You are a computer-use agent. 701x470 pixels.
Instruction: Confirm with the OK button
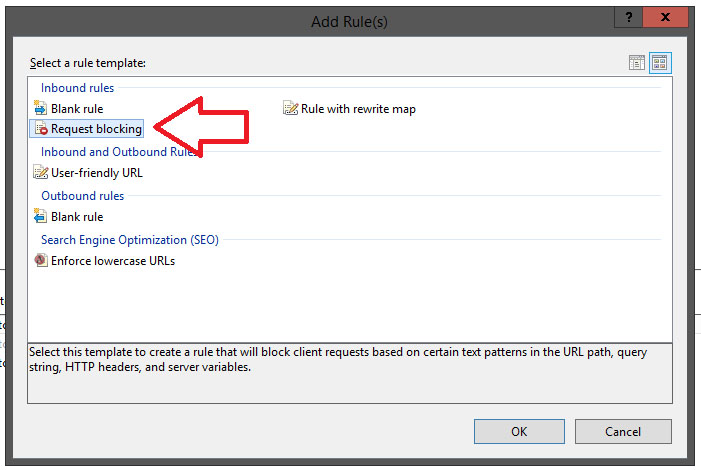tap(519, 432)
